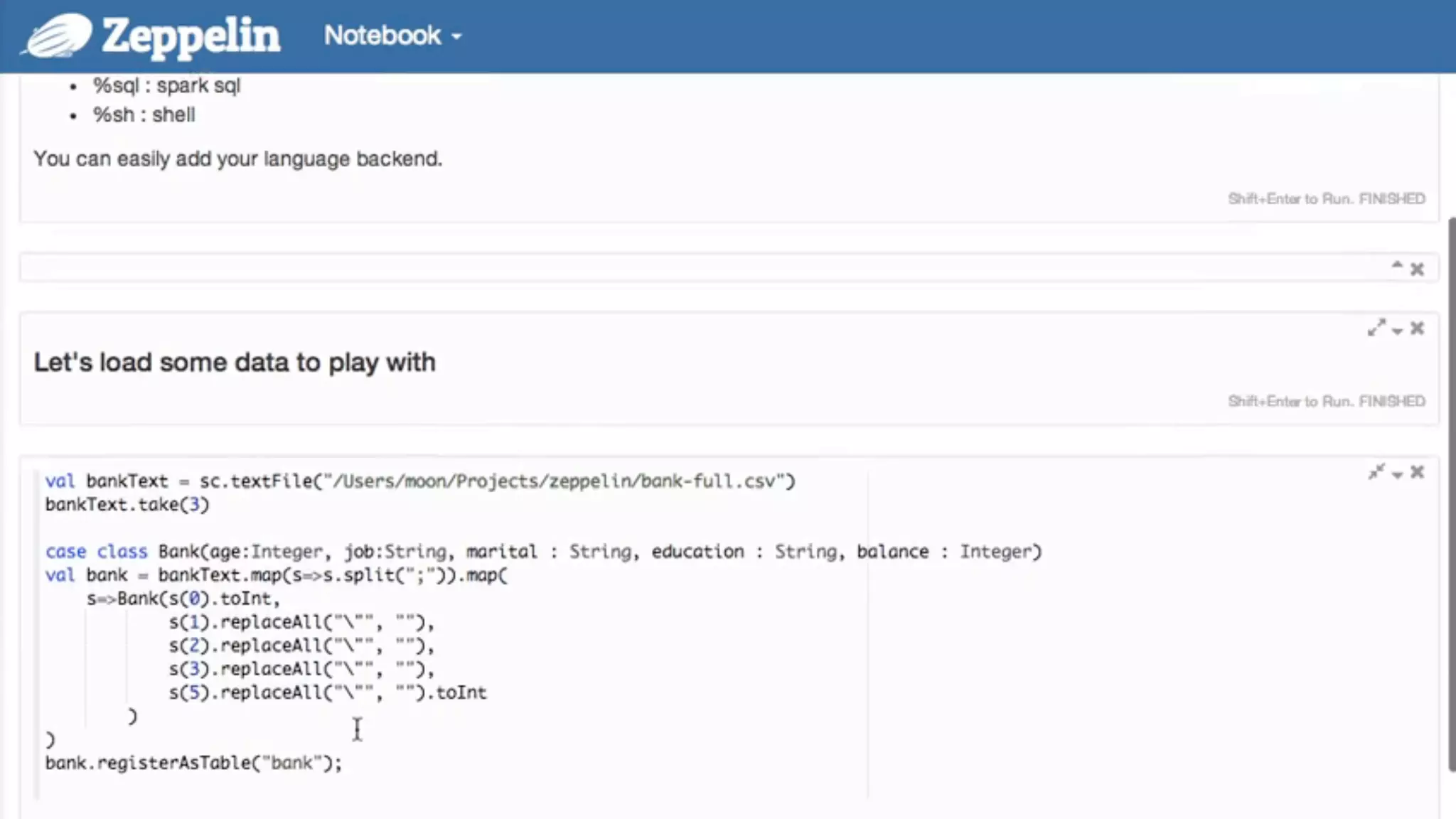Place cursor in the bank.registerAsTable code line
The height and width of the screenshot is (819, 1456).
tap(193, 763)
